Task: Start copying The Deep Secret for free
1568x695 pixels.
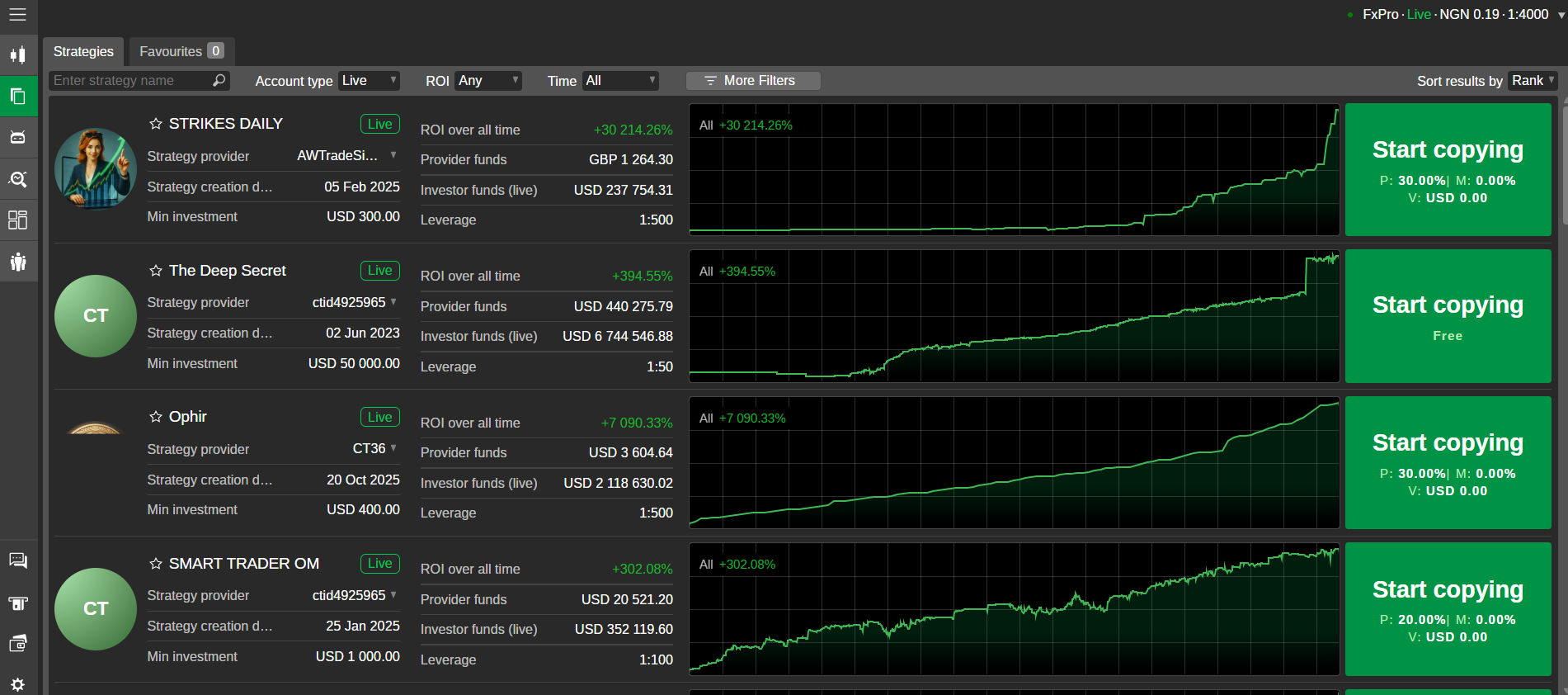Action: [x=1448, y=316]
